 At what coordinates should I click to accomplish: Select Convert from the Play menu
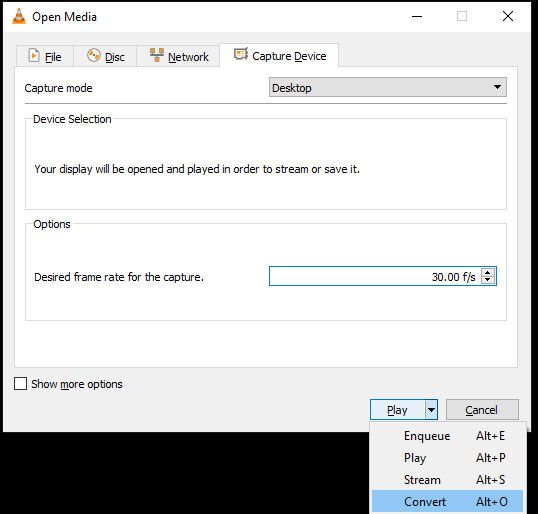coord(447,502)
